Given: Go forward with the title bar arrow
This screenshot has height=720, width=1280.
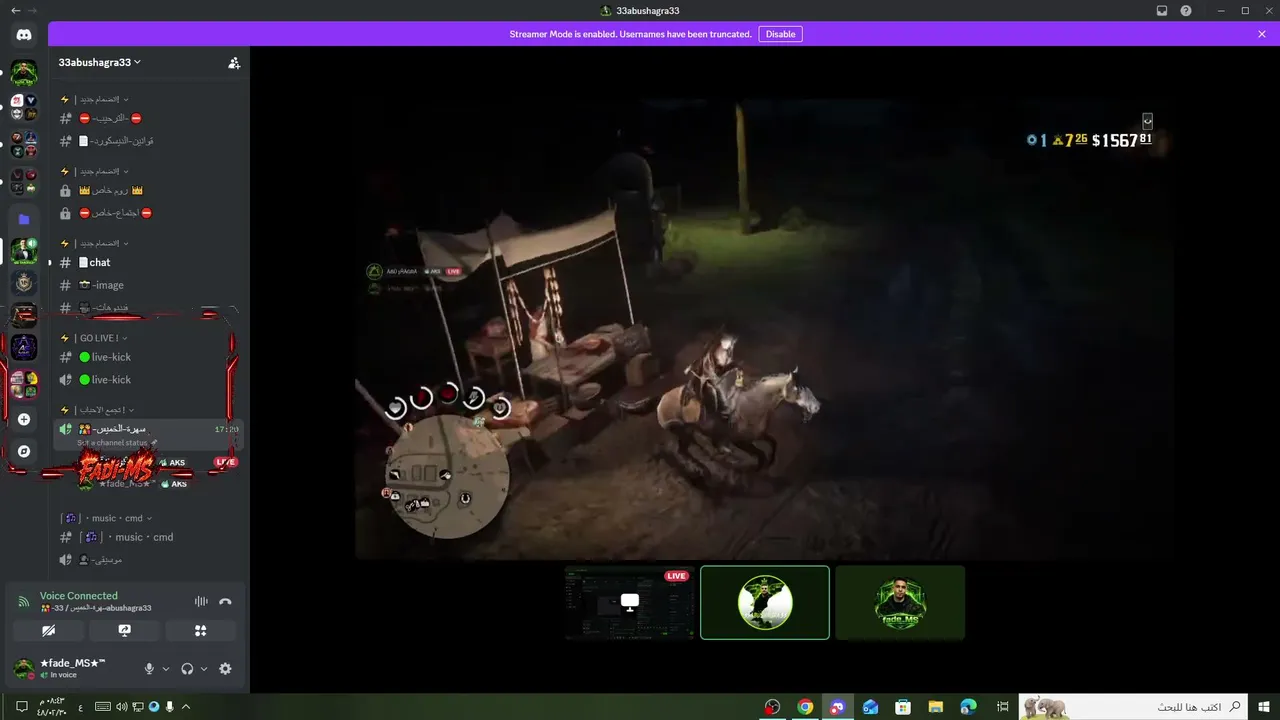Looking at the screenshot, I should 33,10.
